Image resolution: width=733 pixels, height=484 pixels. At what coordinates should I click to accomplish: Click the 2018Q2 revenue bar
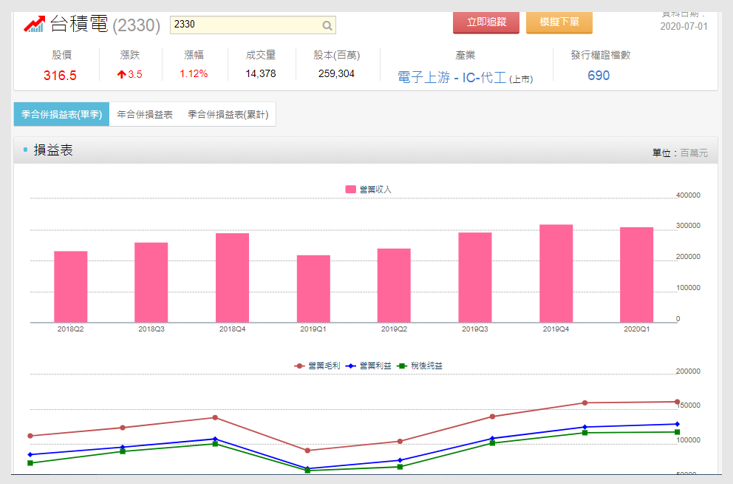pyautogui.click(x=71, y=287)
